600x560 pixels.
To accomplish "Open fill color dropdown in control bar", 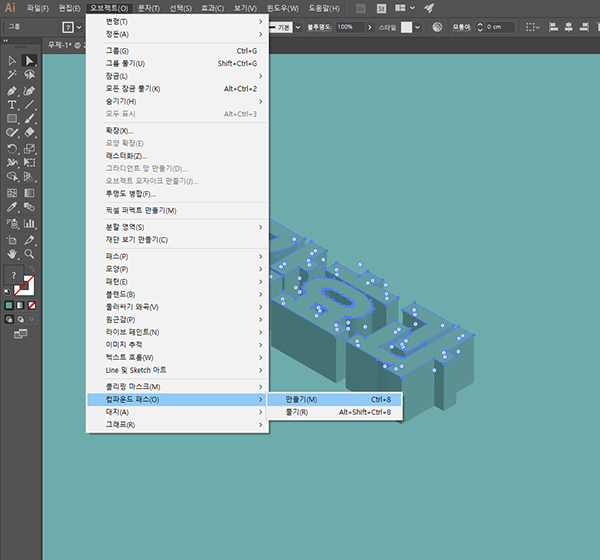I will [79, 27].
